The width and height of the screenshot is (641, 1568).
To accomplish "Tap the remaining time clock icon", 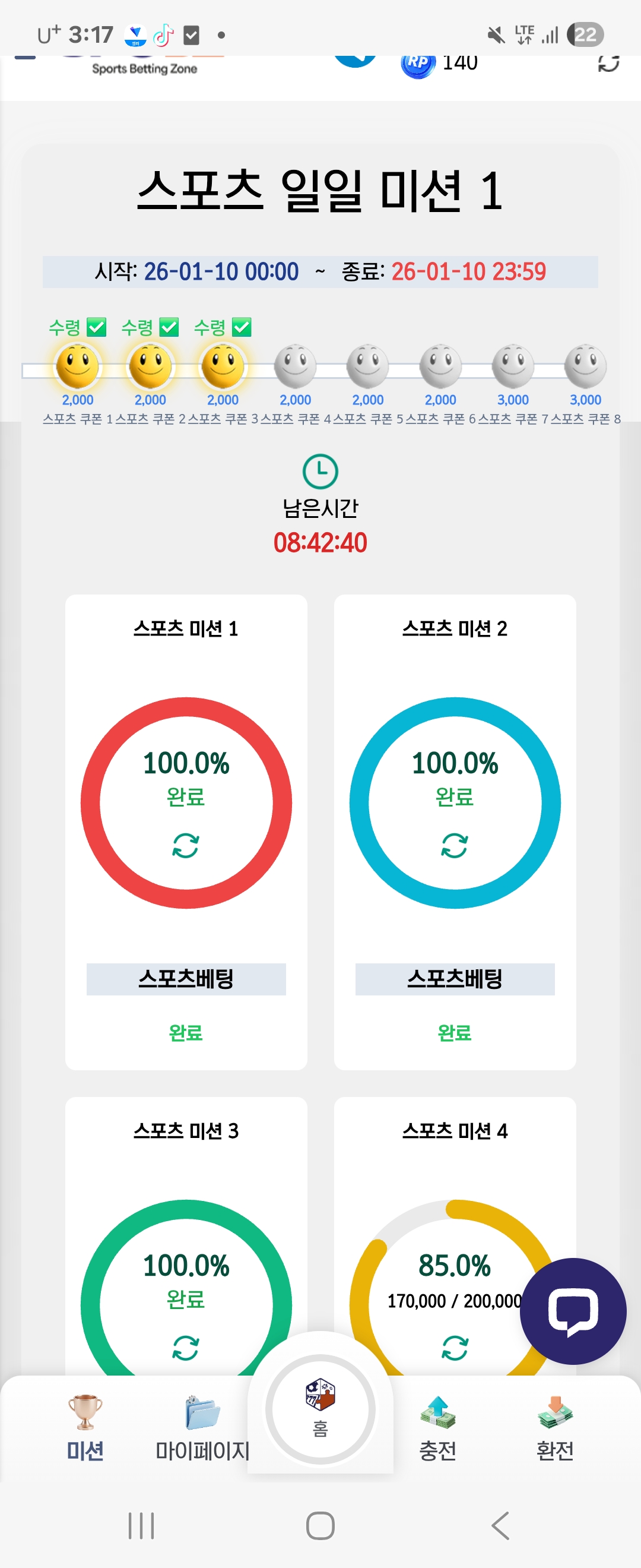I will [x=320, y=471].
